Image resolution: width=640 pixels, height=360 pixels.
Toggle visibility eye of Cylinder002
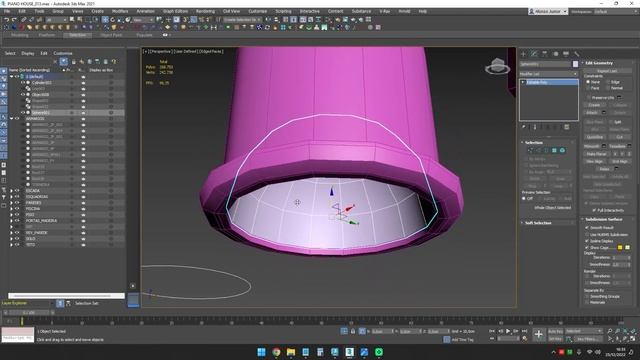[x=23, y=82]
